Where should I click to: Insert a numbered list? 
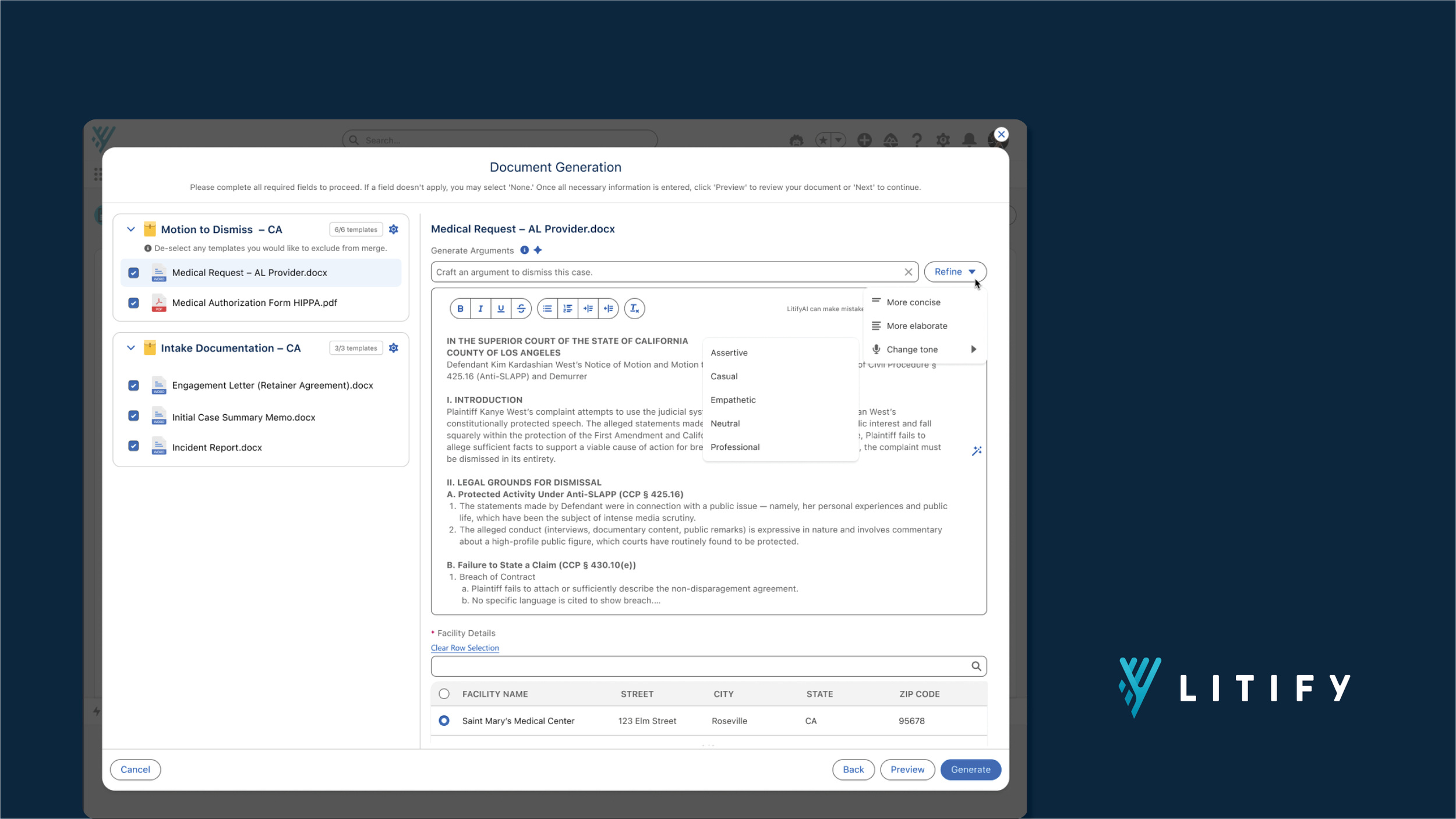(x=568, y=309)
